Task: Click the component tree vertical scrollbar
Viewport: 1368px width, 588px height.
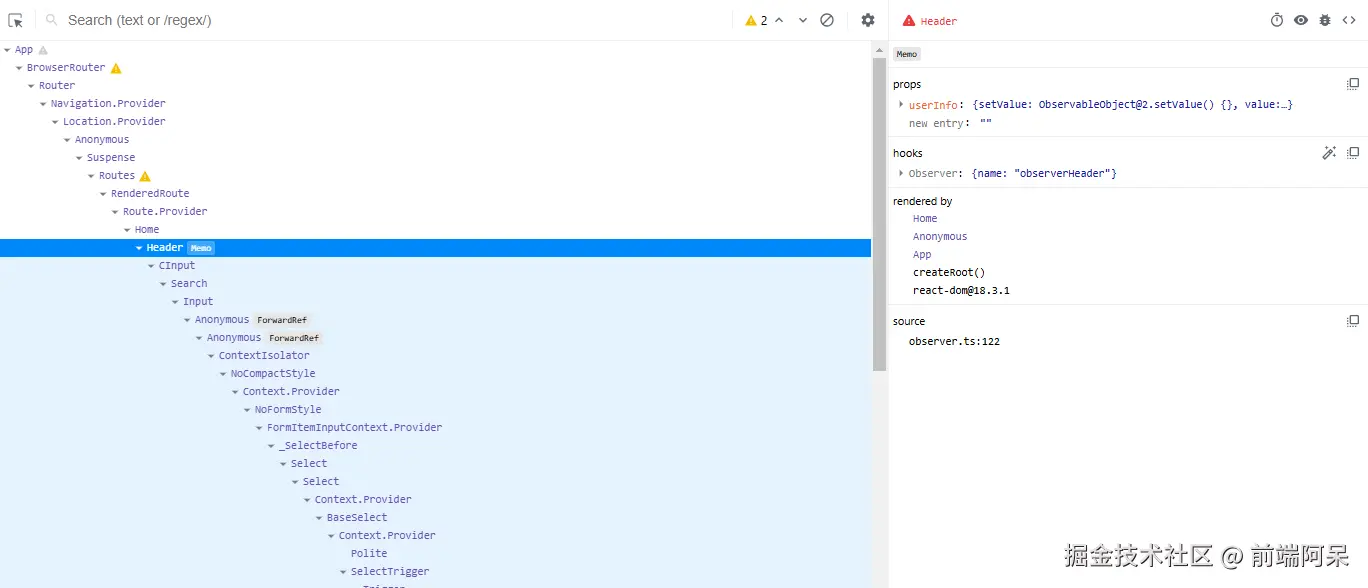Action: [879, 215]
